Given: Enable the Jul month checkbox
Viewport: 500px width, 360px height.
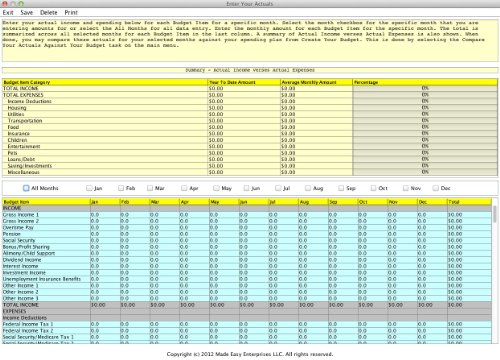Looking at the screenshot, I should click(x=278, y=188).
